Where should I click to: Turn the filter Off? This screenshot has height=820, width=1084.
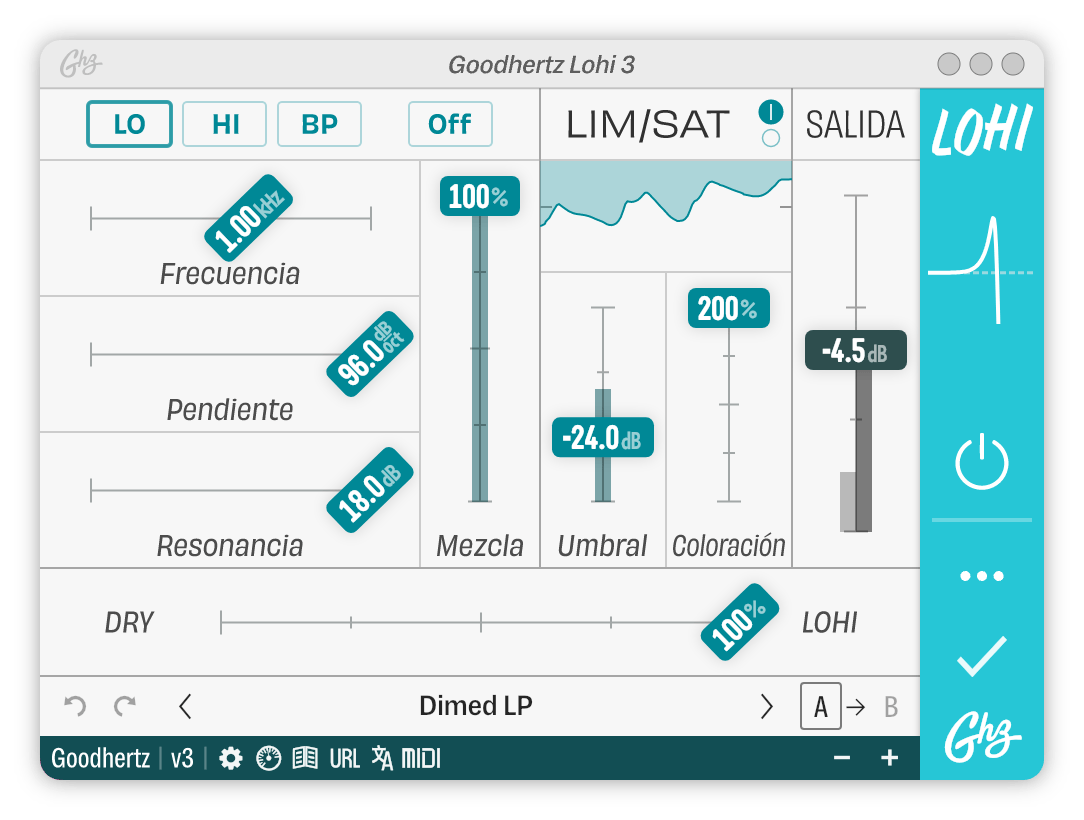[450, 124]
